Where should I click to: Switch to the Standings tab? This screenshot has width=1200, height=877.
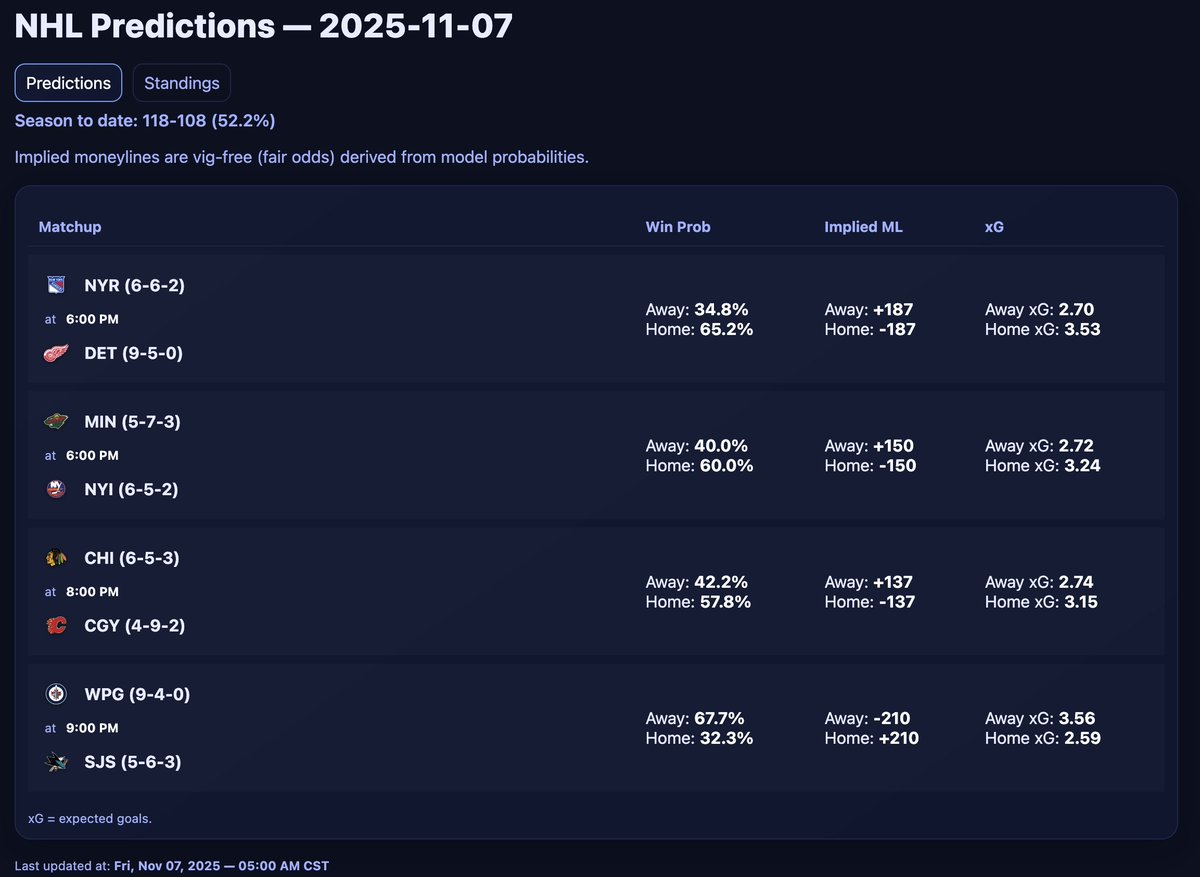pyautogui.click(x=182, y=83)
